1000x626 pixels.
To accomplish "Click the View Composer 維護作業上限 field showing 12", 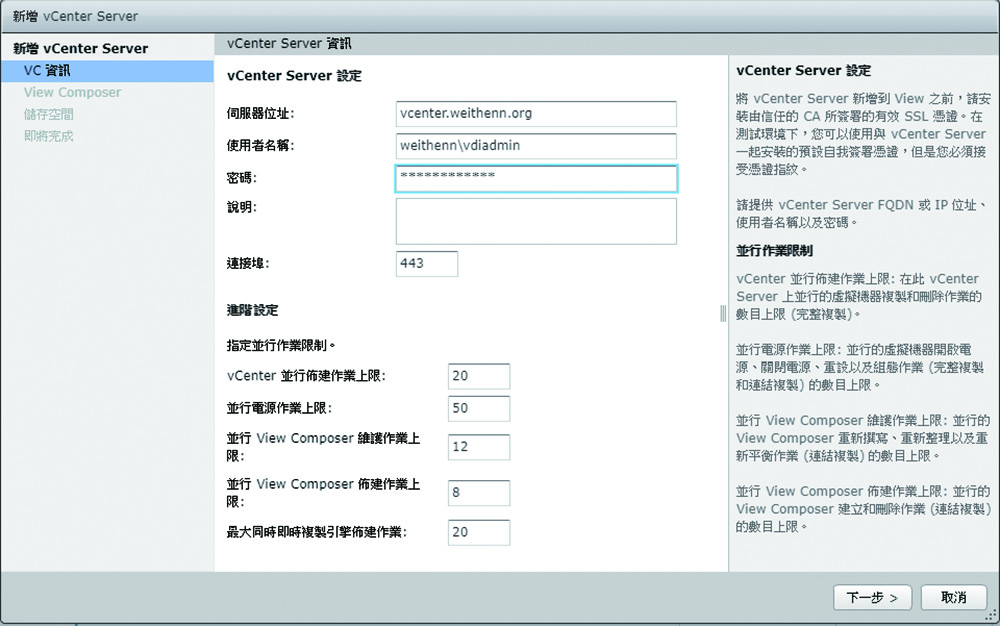I will [x=479, y=447].
